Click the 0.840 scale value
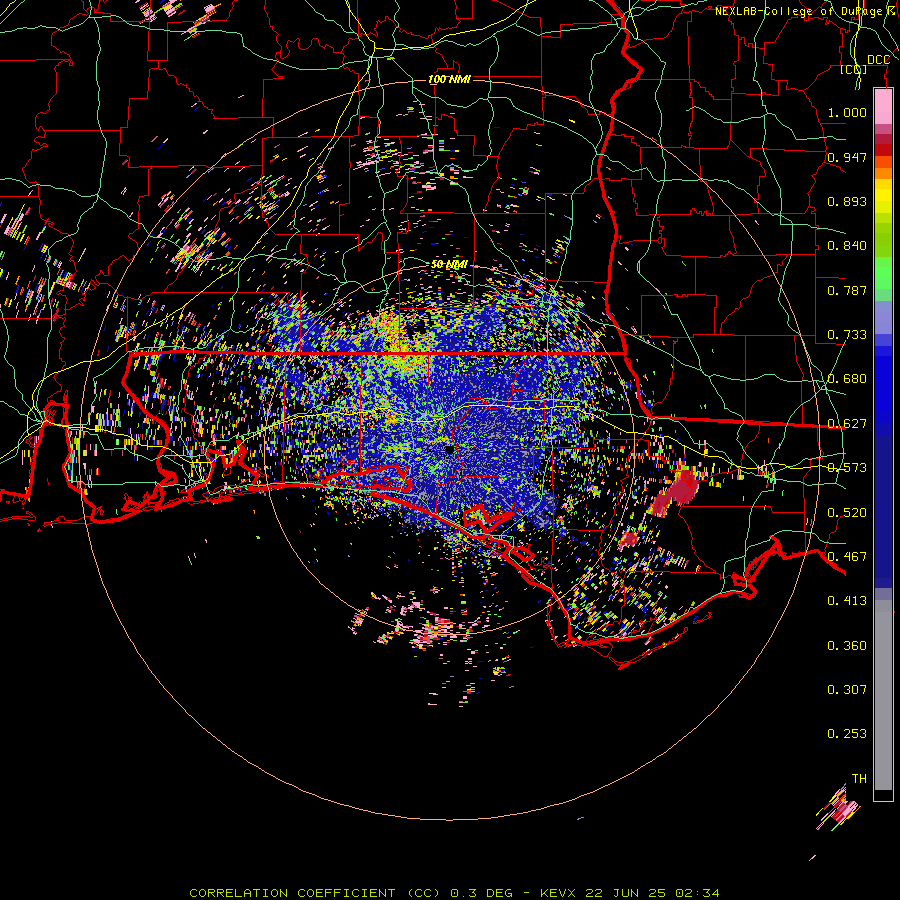Screen dimensions: 900x900 (847, 246)
